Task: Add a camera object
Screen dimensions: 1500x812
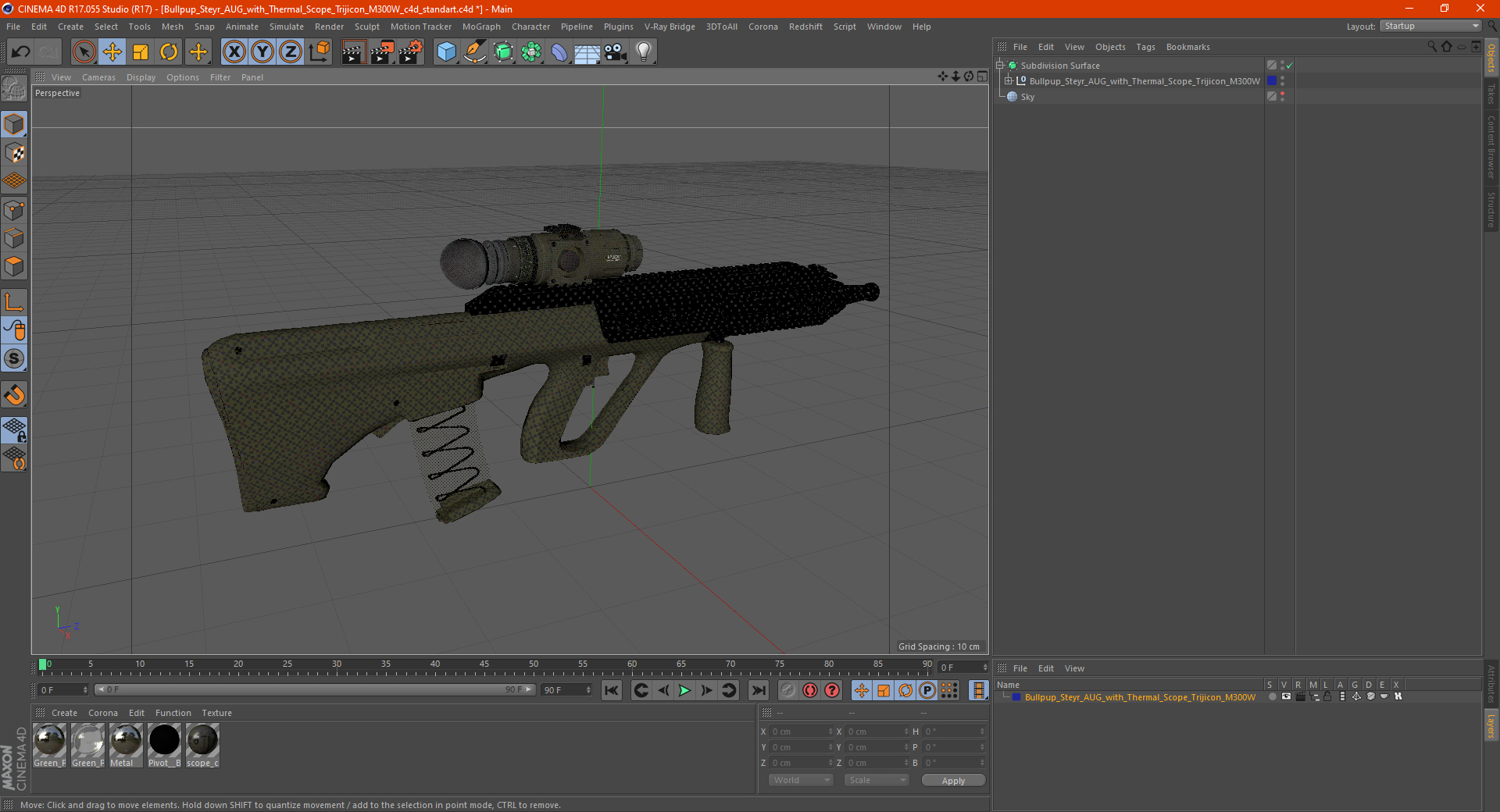Action: (x=616, y=52)
